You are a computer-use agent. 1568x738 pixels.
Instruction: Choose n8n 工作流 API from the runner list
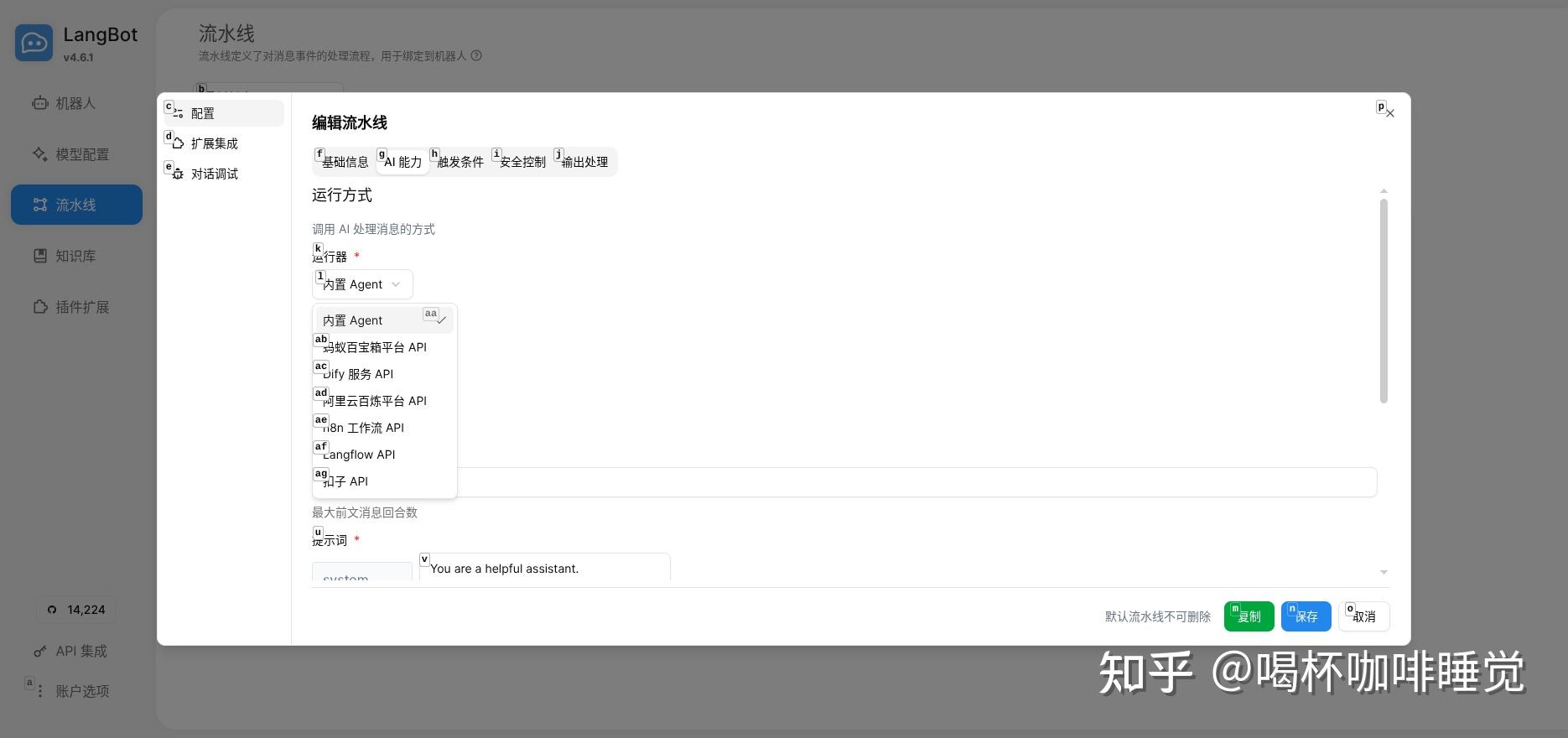click(385, 428)
